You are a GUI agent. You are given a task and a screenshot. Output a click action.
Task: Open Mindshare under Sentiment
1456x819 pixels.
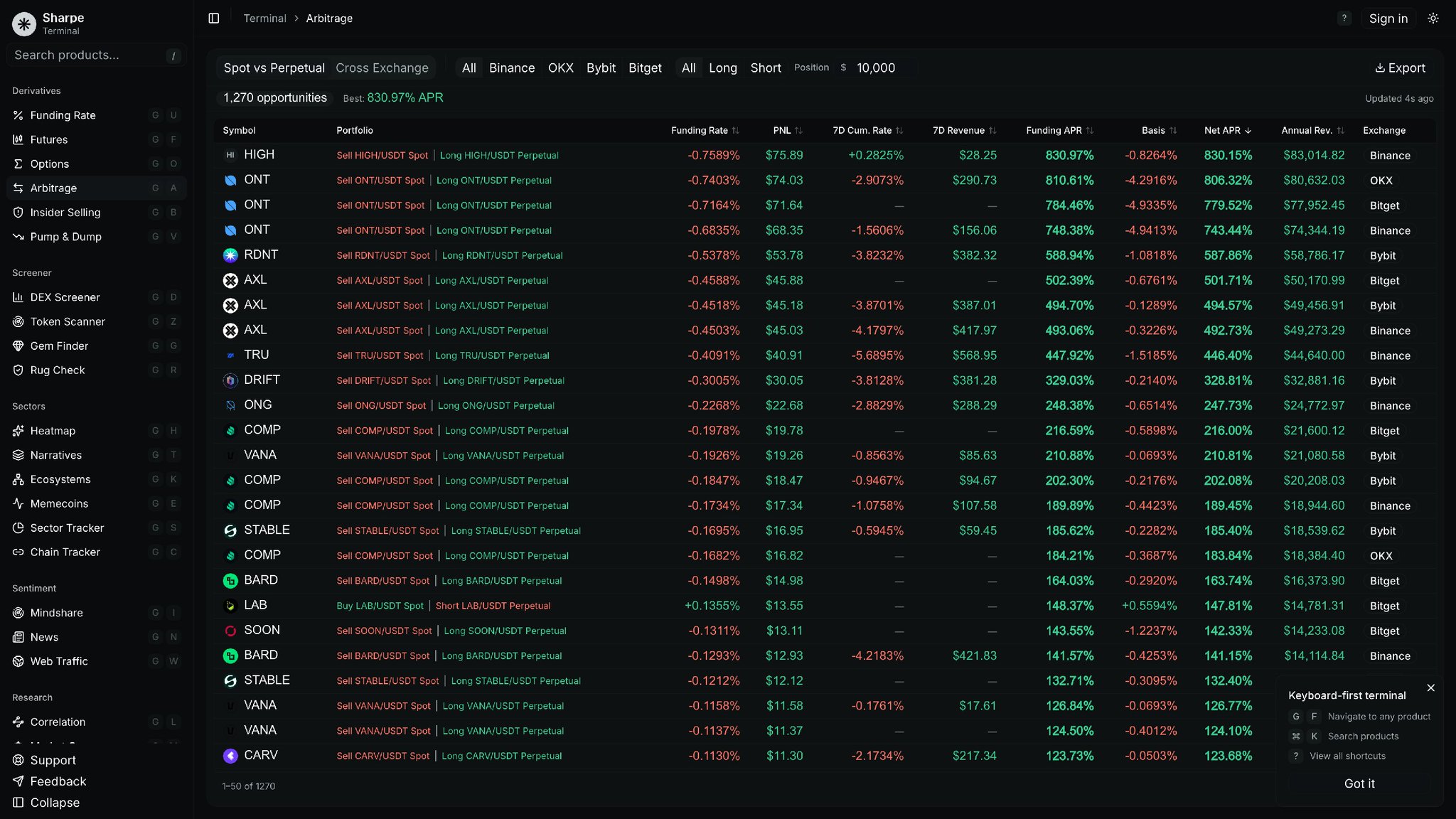click(x=56, y=613)
